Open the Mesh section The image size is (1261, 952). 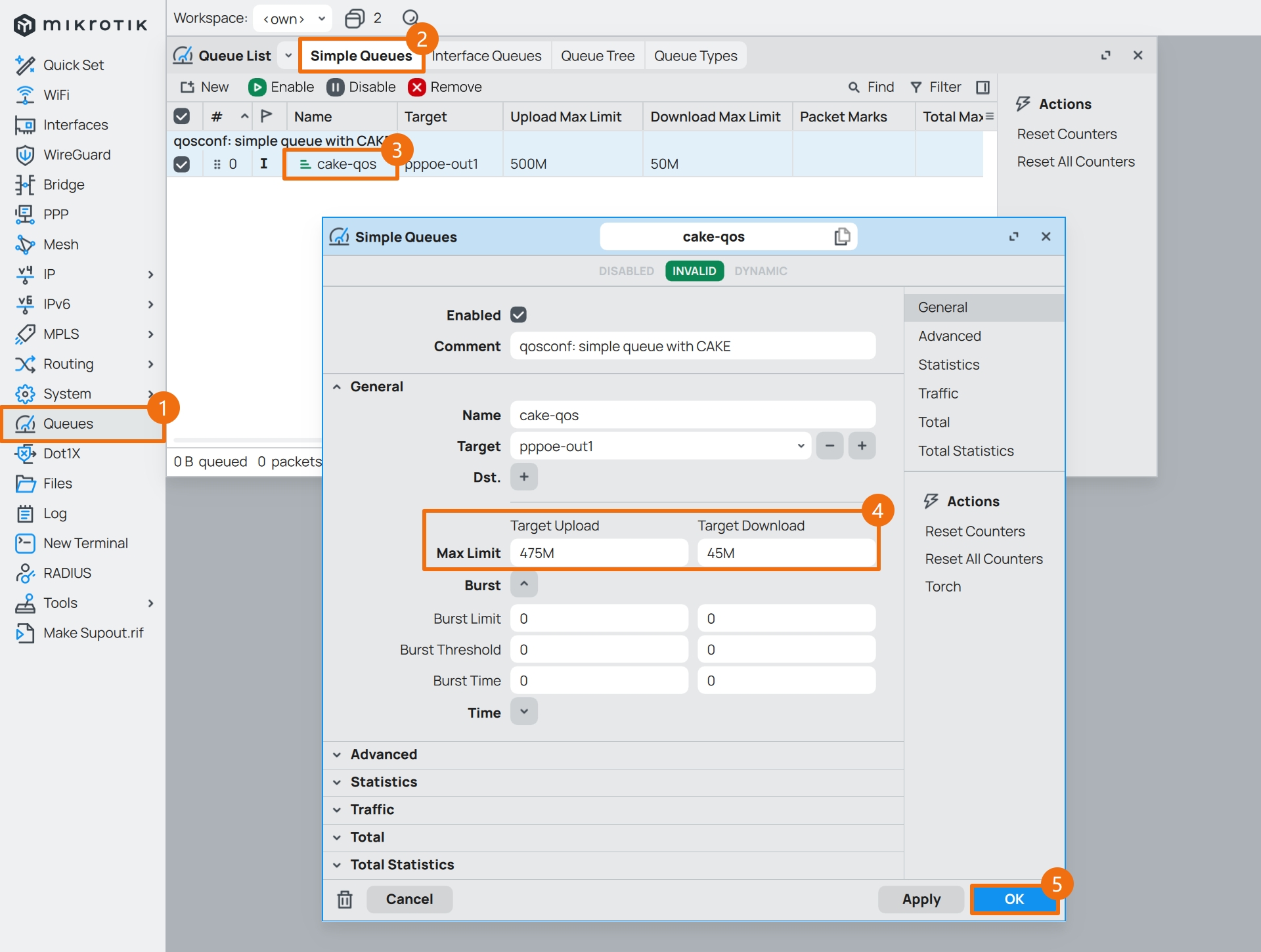coord(60,244)
